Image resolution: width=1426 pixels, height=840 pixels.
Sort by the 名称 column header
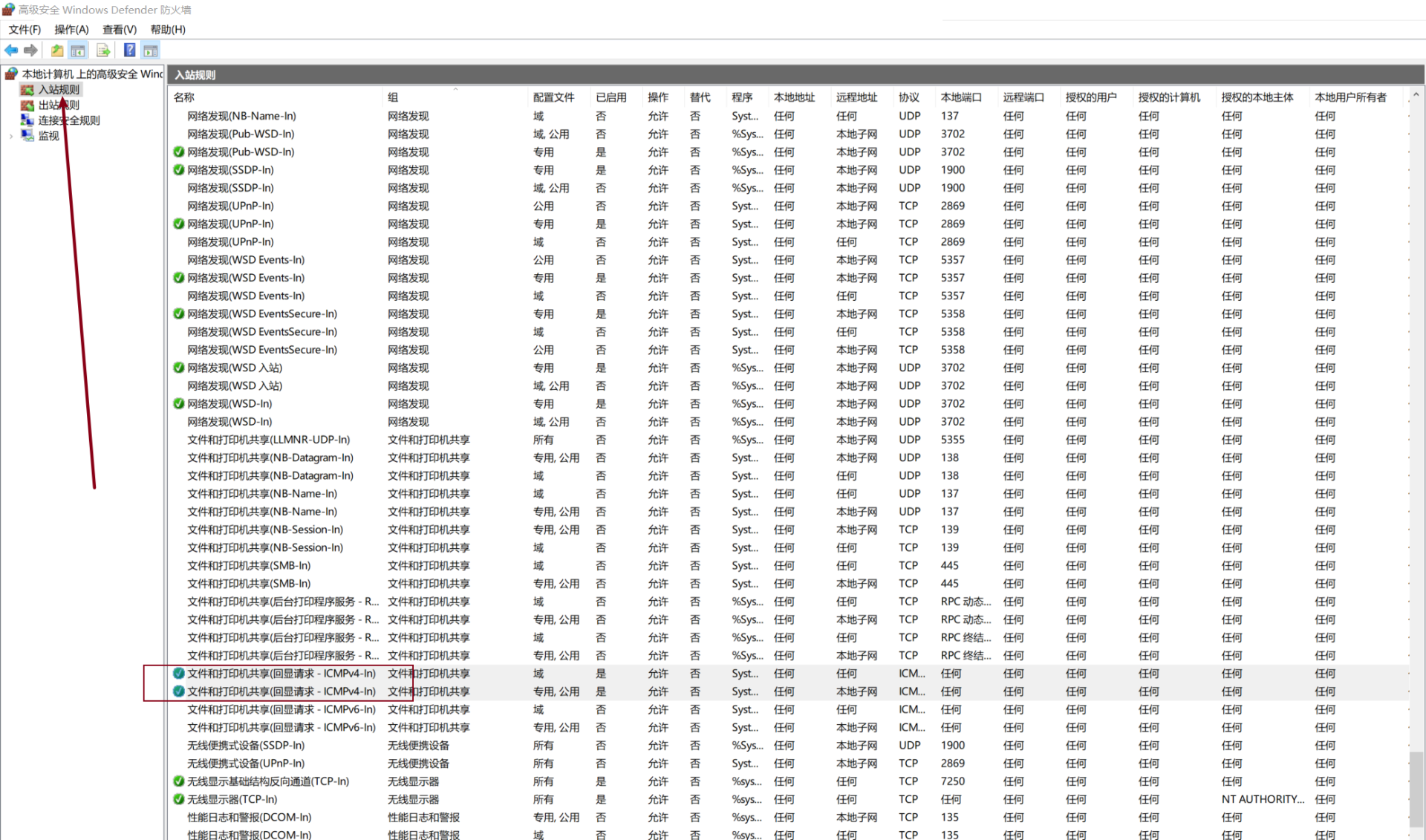pos(184,97)
